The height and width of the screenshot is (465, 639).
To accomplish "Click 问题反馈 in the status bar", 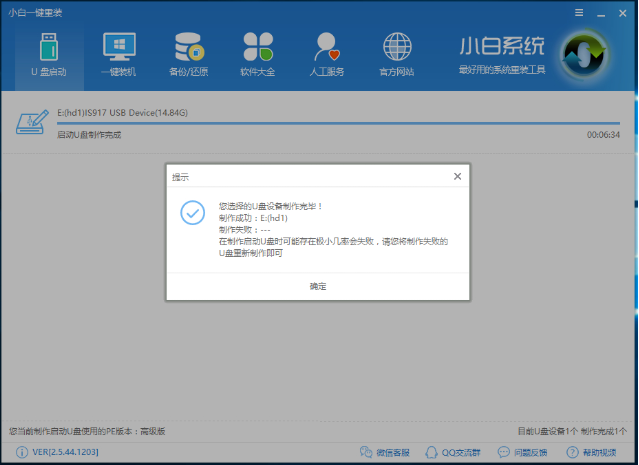I will tap(521, 453).
